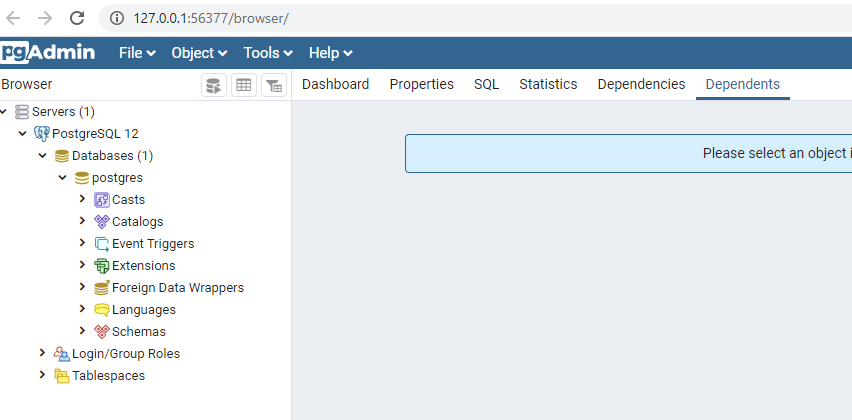Click the Extensions node icon
Image resolution: width=852 pixels, height=420 pixels.
click(x=102, y=266)
